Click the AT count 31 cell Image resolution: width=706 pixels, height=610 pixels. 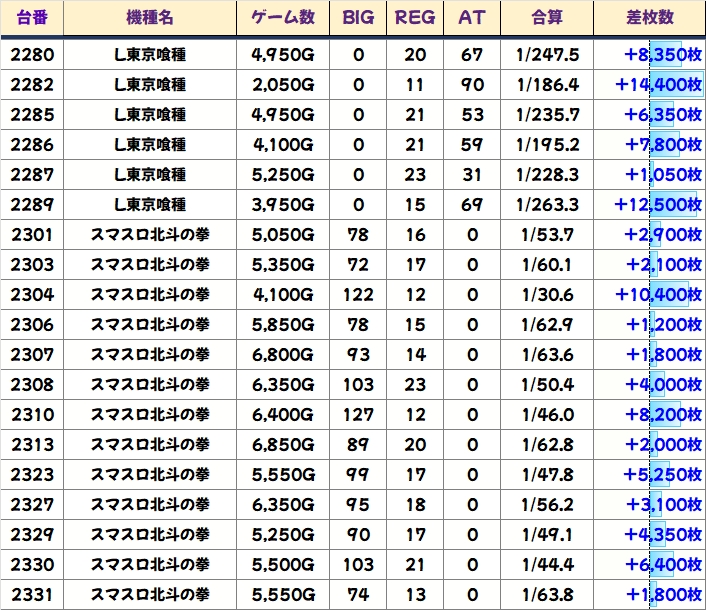472,175
